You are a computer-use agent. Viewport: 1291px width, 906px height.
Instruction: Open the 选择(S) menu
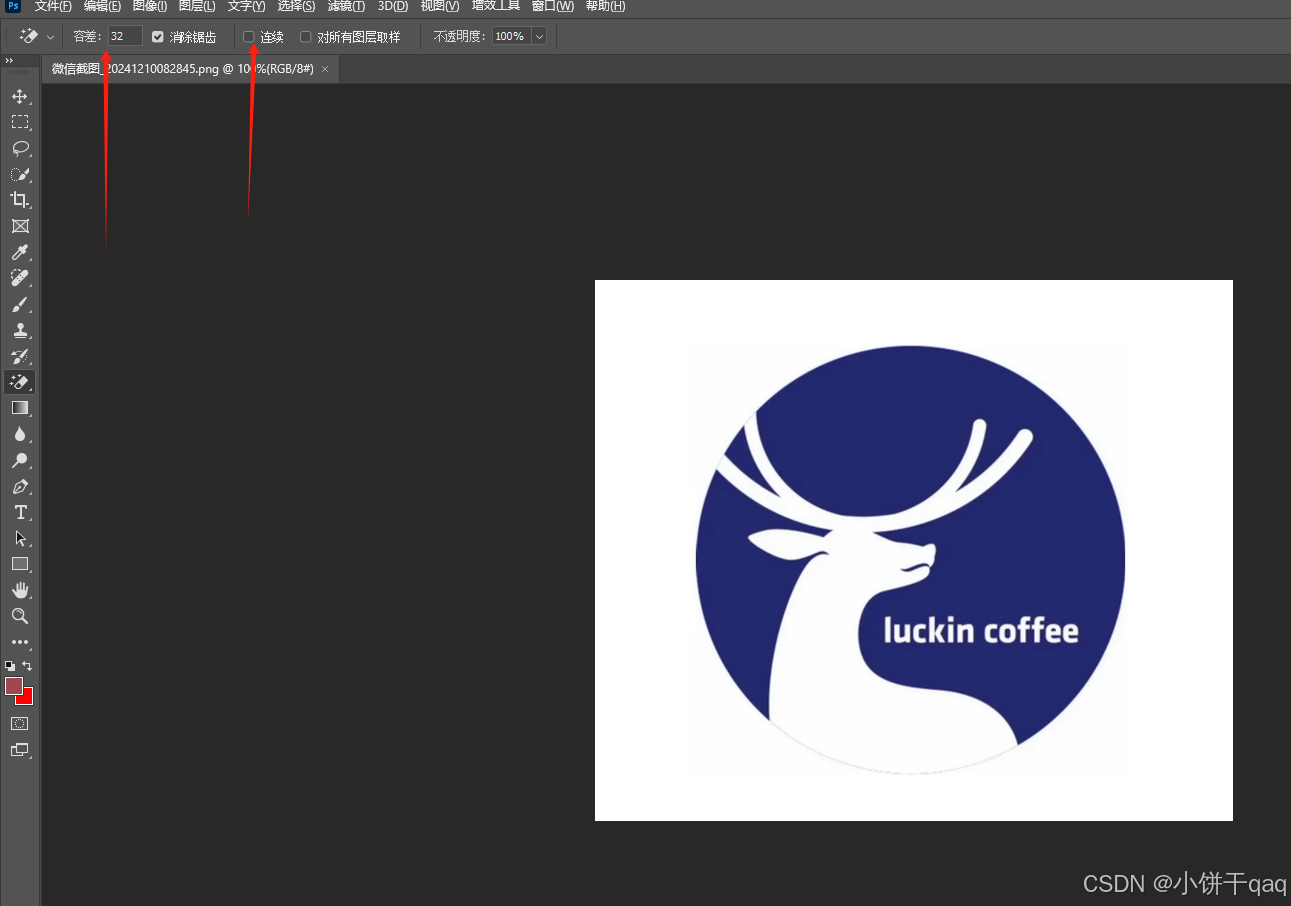(x=296, y=6)
